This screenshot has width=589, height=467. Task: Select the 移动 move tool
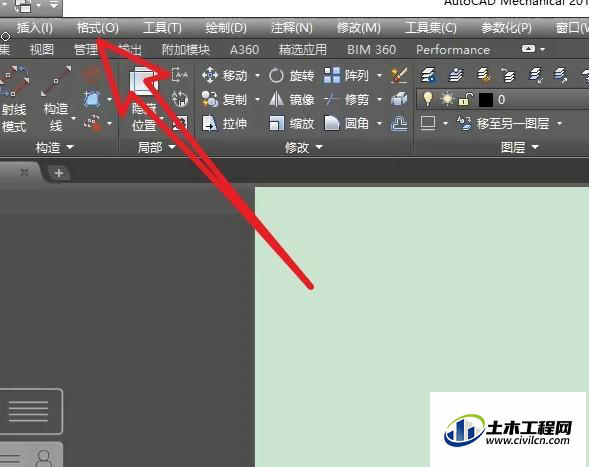point(225,76)
